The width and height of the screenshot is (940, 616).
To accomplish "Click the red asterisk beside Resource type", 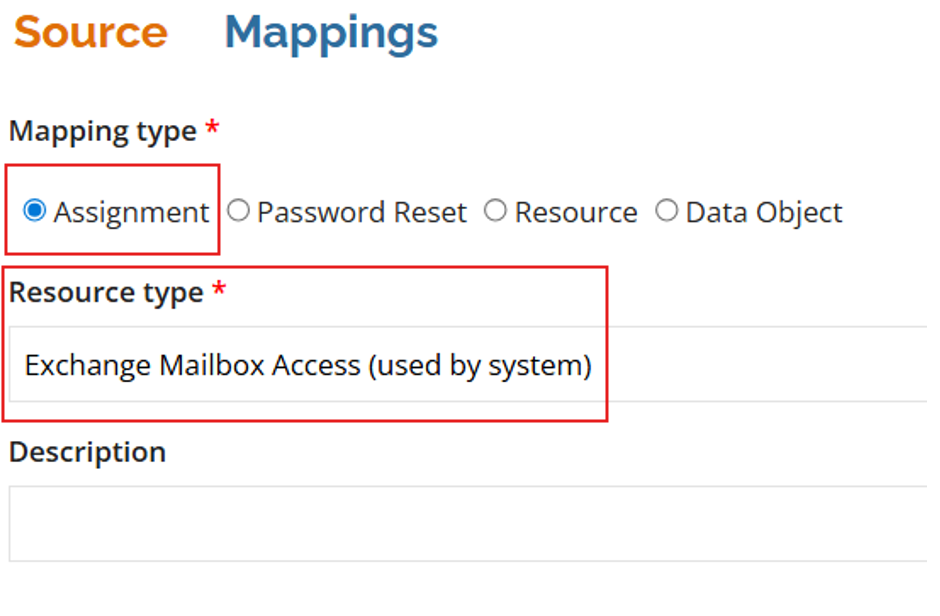I will (x=219, y=290).
